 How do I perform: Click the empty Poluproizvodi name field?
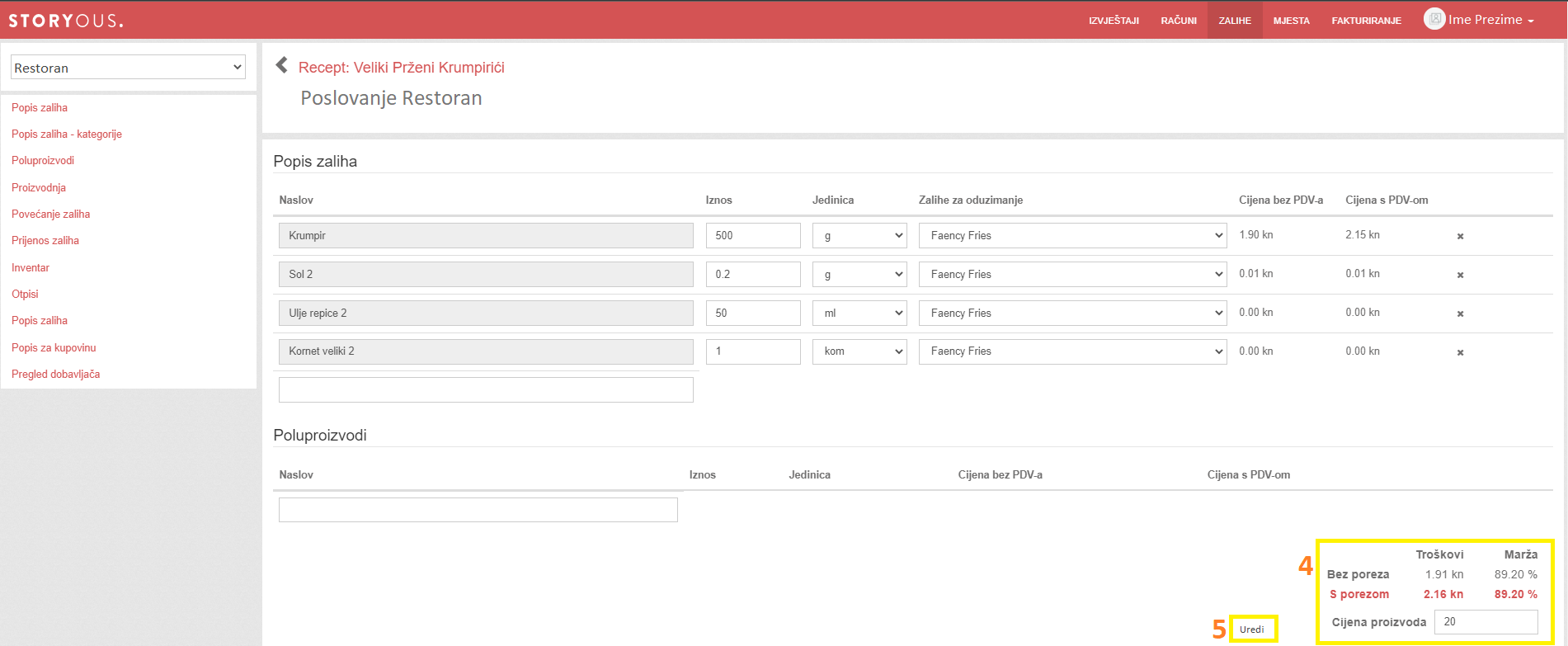click(478, 510)
